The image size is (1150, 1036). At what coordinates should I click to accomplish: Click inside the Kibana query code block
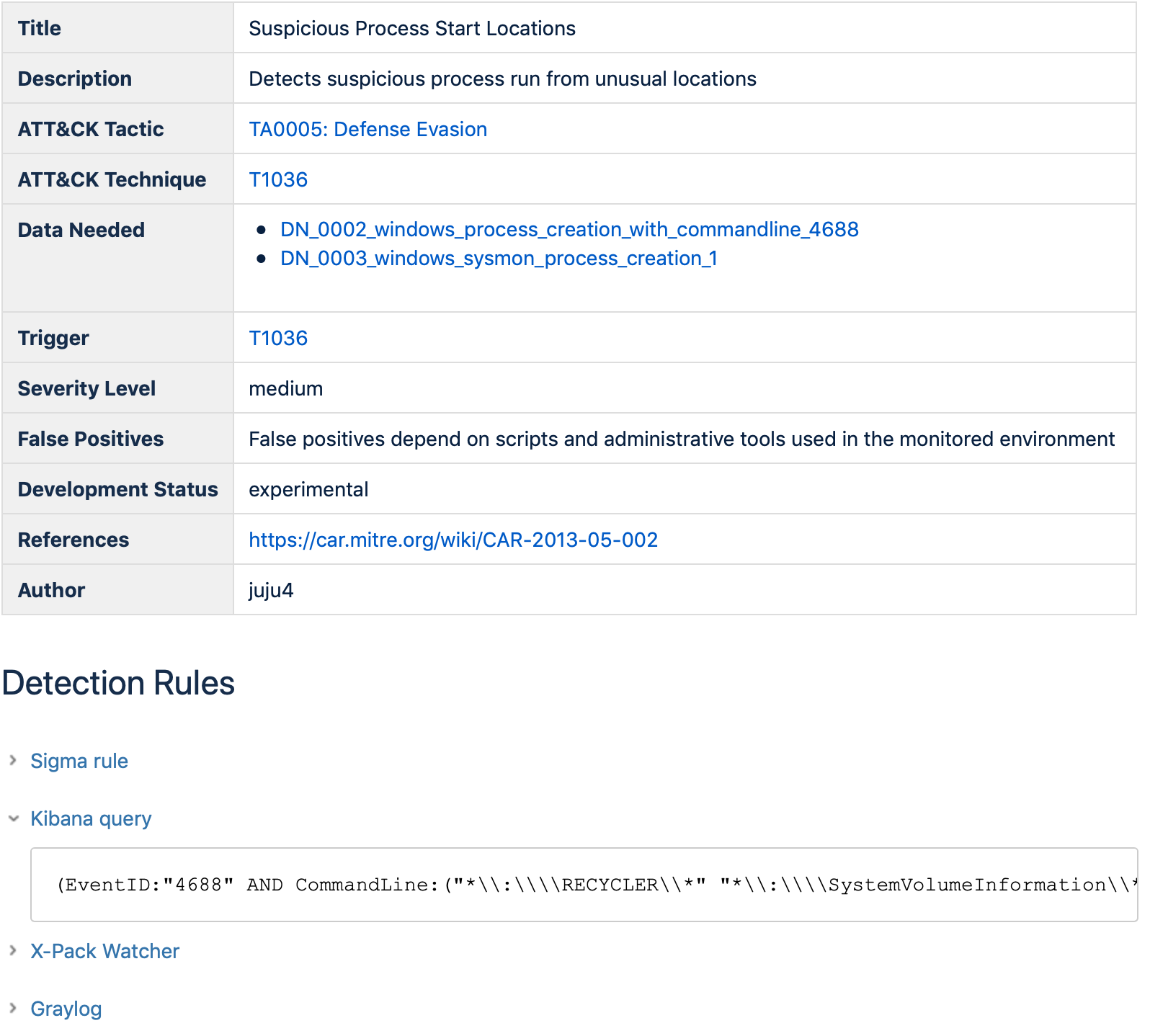[x=584, y=885]
